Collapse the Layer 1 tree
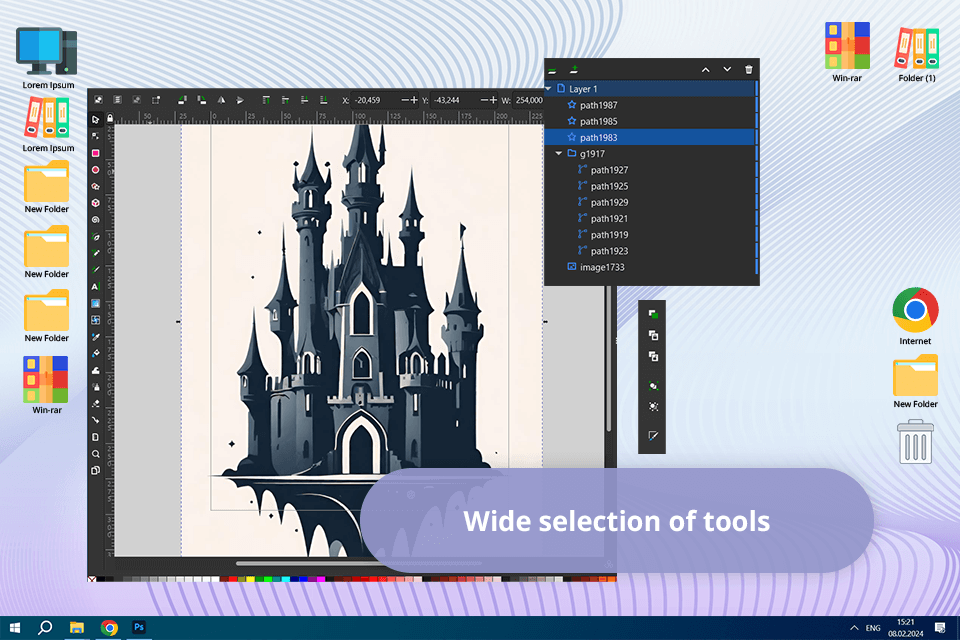The image size is (960, 640). point(549,89)
